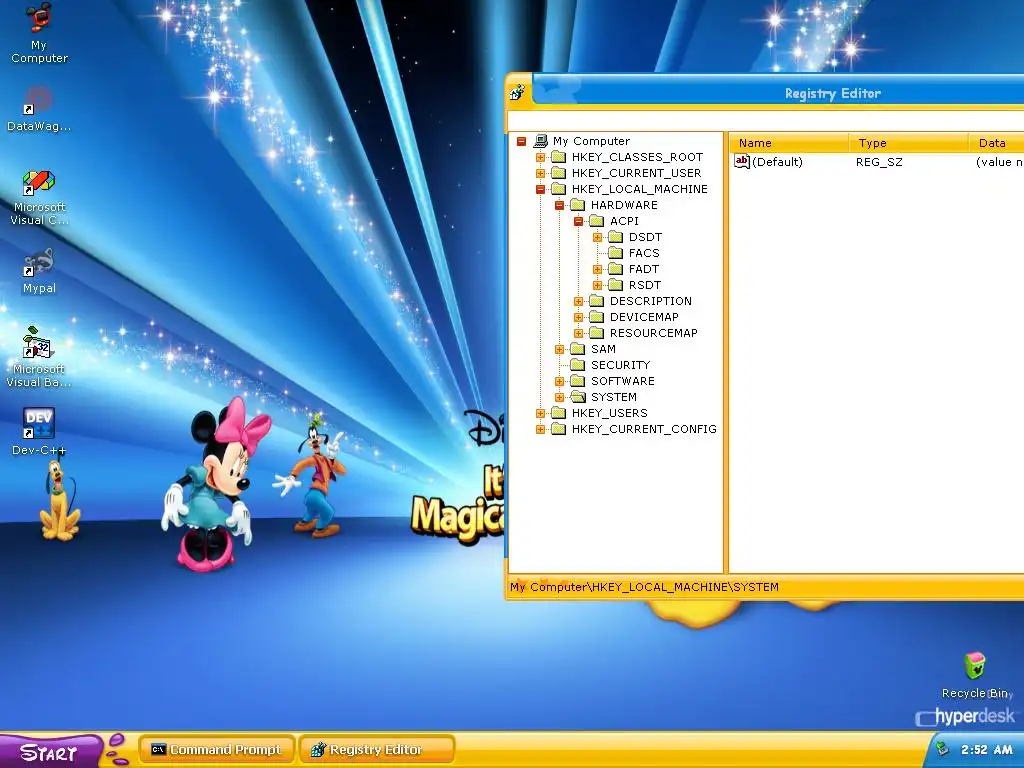Click the Registry Editor title bar
The width and height of the screenshot is (1024, 768).
777,93
